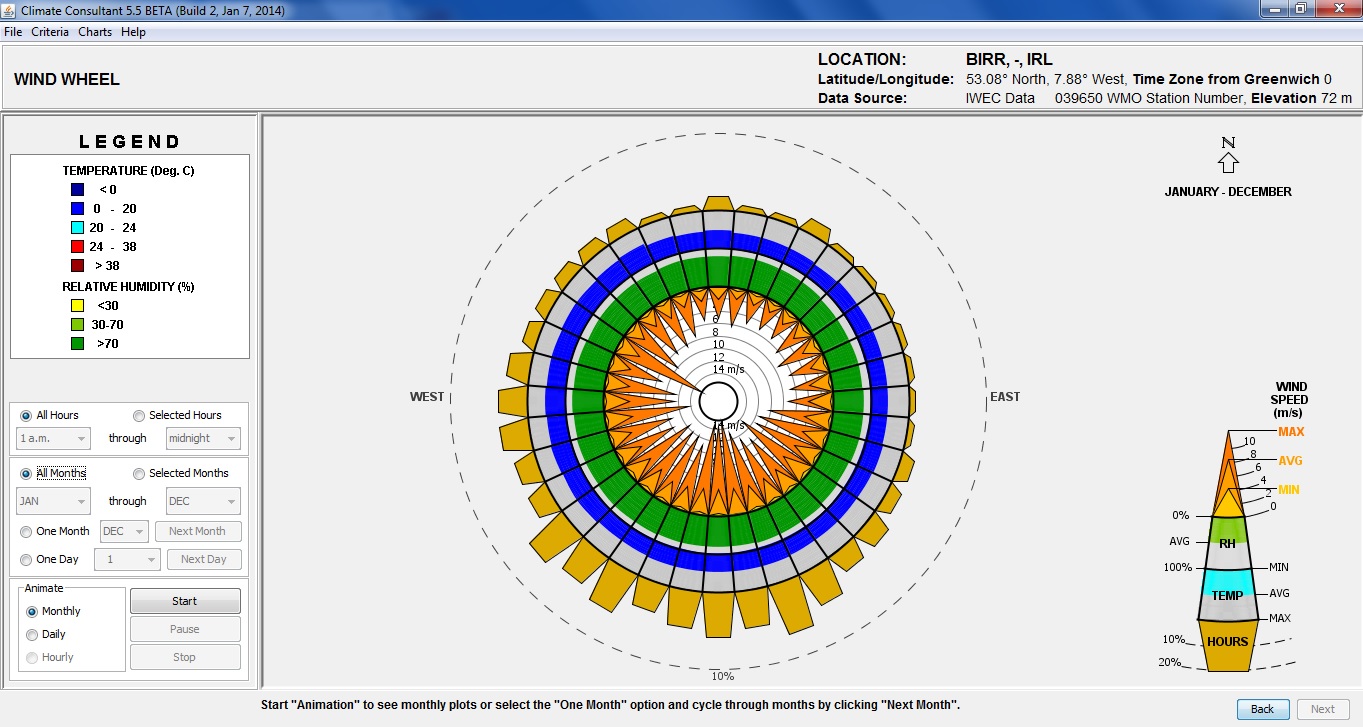The image size is (1363, 727).
Task: Select the One Day radio button
Action: tap(26, 560)
